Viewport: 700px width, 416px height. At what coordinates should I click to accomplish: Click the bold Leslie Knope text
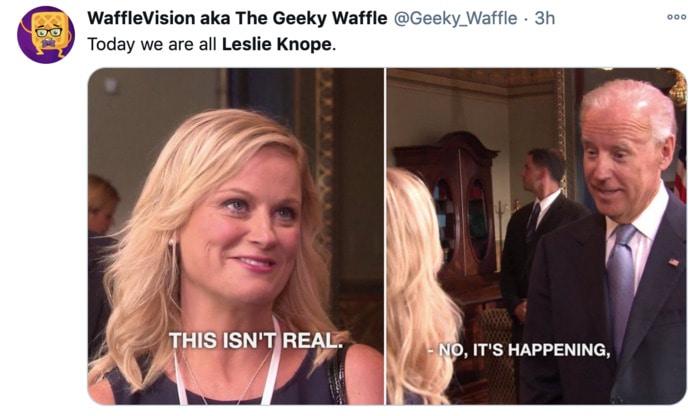277,45
